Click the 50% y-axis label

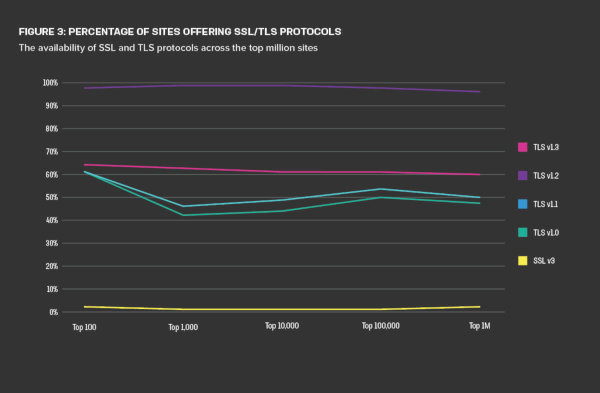(x=52, y=197)
